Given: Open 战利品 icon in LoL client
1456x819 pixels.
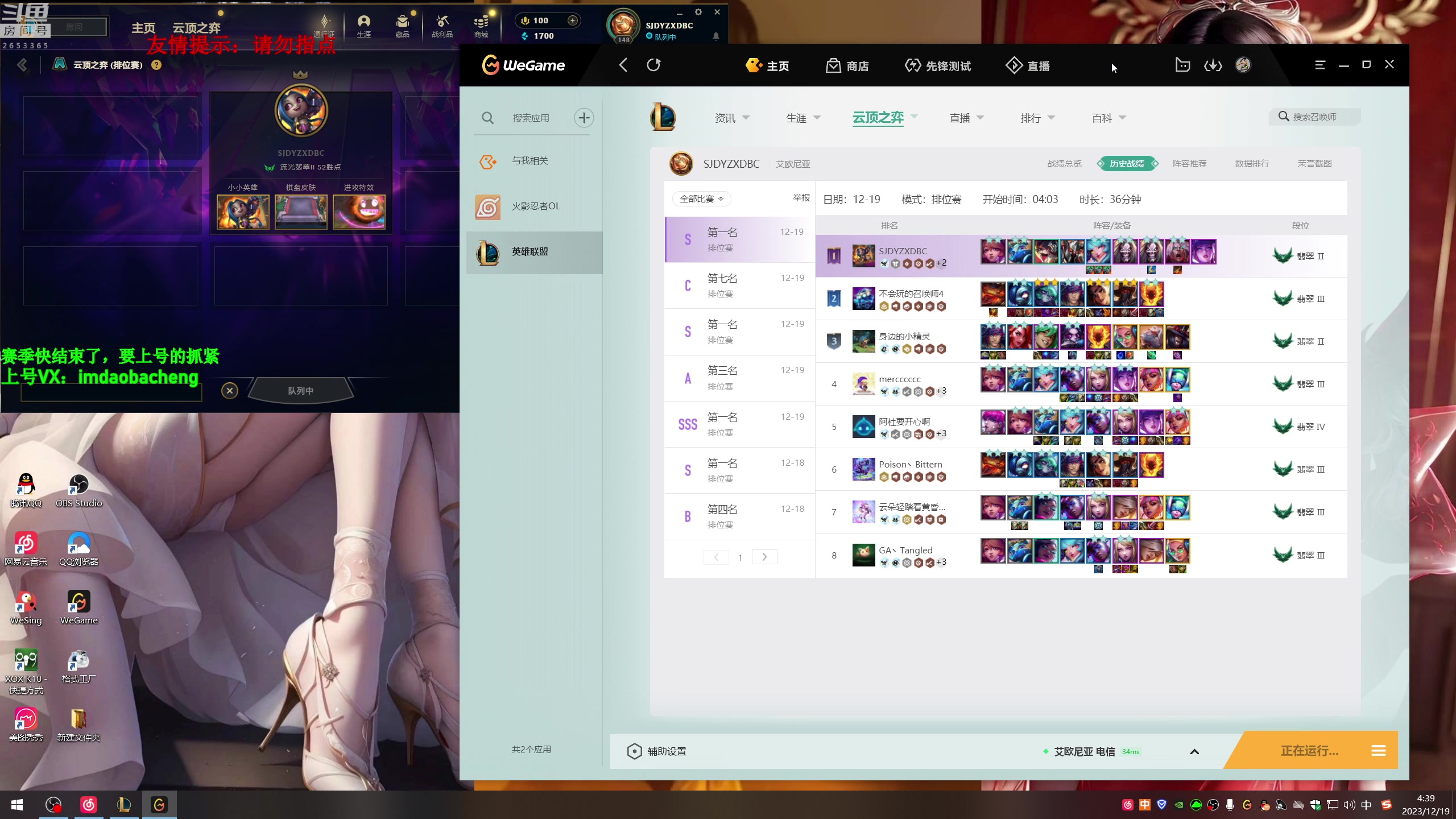Looking at the screenshot, I should tap(442, 26).
